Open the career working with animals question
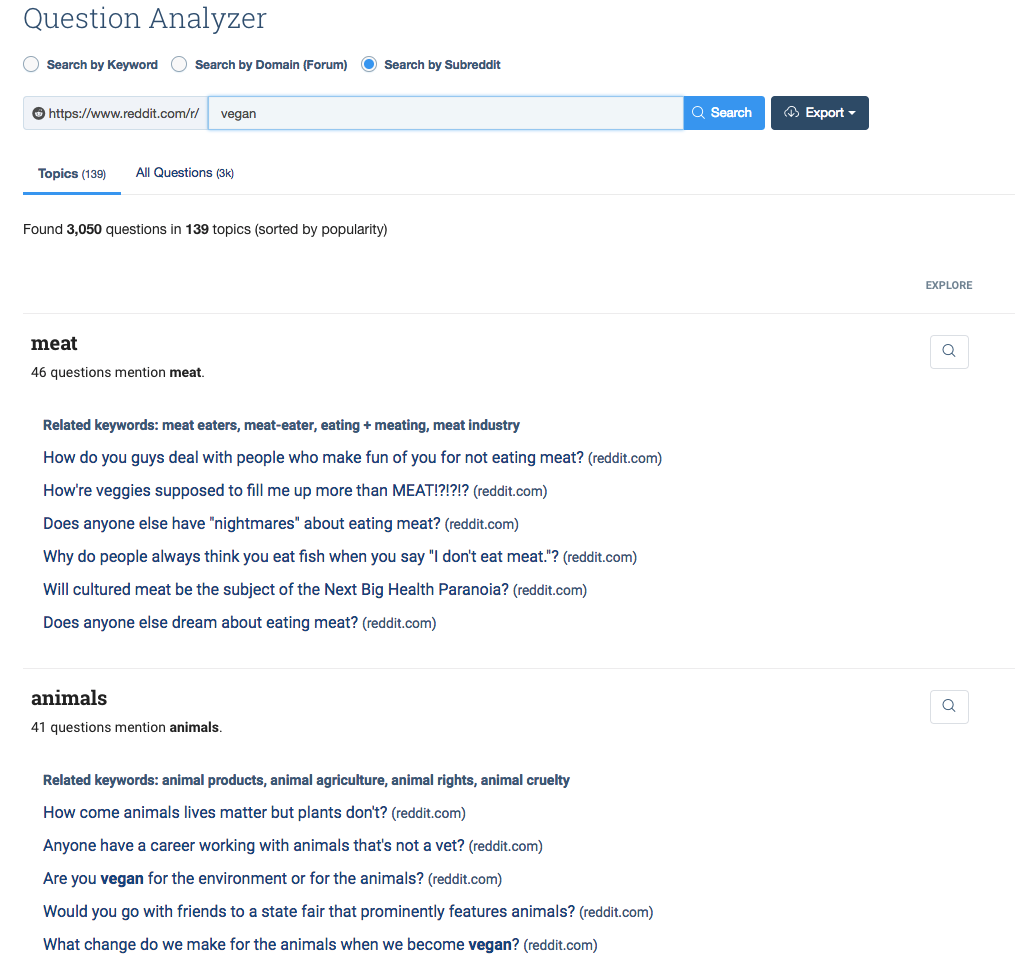 pyautogui.click(x=253, y=846)
